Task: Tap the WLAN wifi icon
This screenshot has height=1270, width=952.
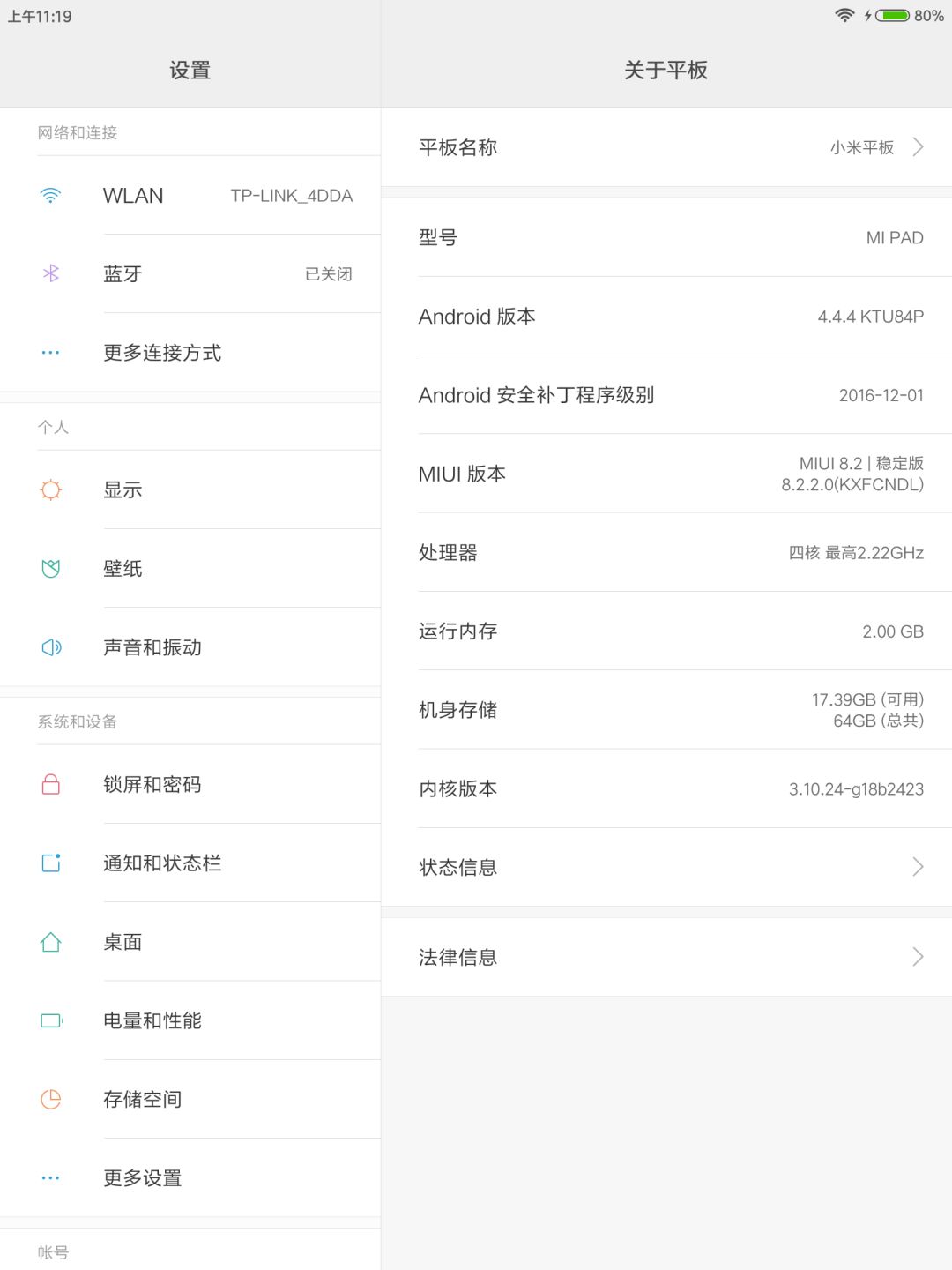Action: click(51, 196)
